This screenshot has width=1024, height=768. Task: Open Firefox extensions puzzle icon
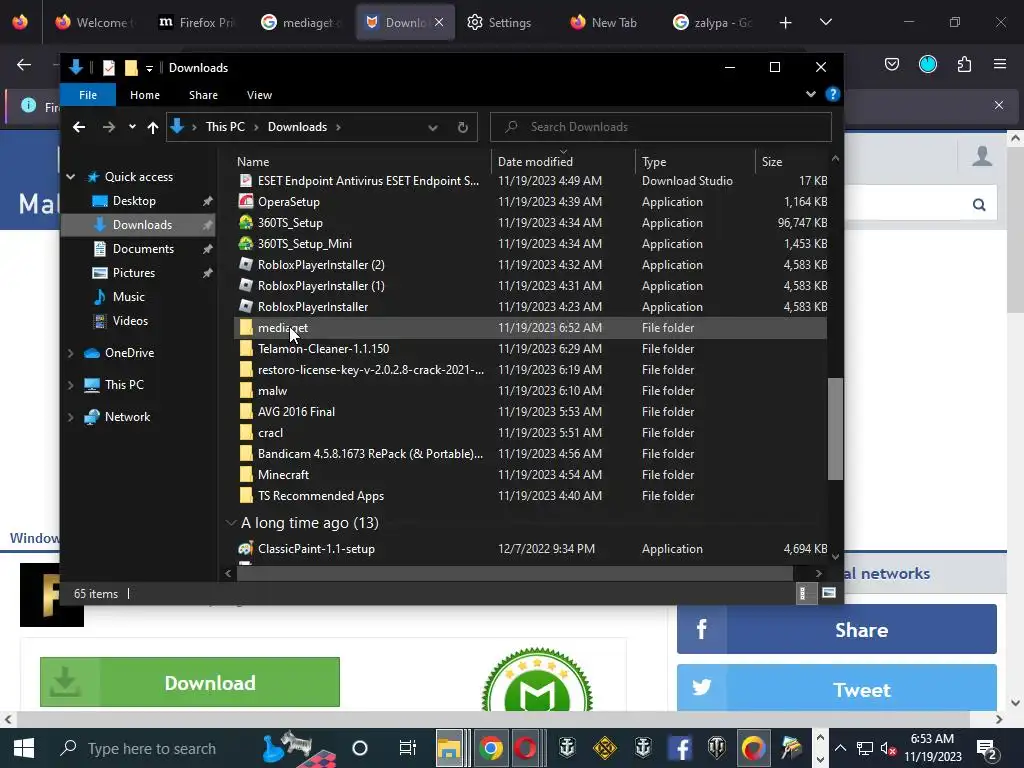964,64
